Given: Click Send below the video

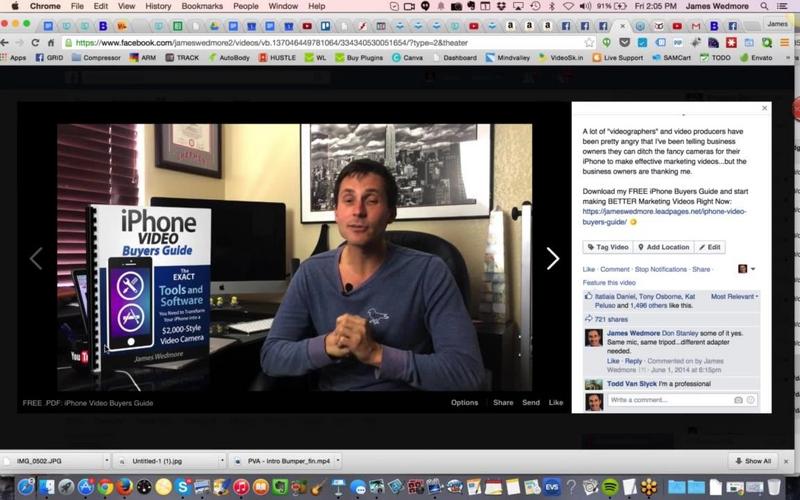Looking at the screenshot, I should (531, 403).
